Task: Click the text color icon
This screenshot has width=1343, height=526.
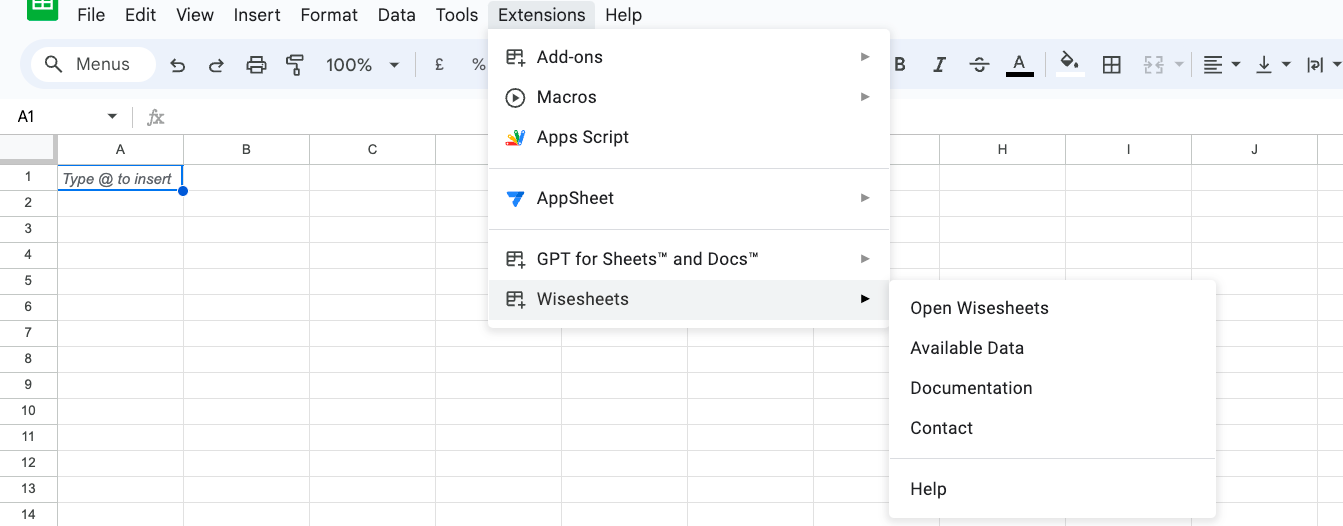Action: [1019, 64]
